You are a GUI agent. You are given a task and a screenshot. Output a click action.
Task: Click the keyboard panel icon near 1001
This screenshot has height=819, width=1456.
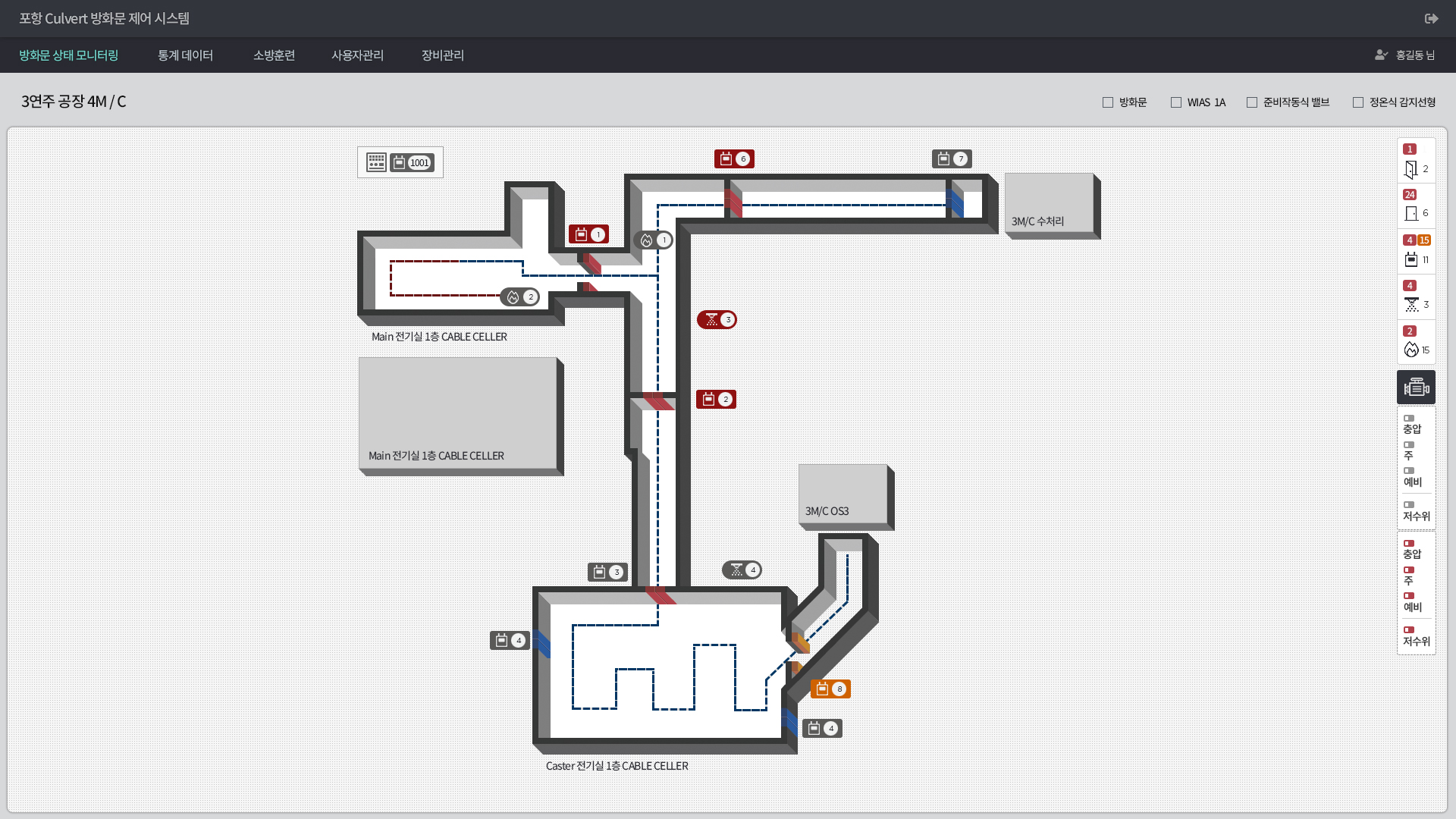coord(376,162)
